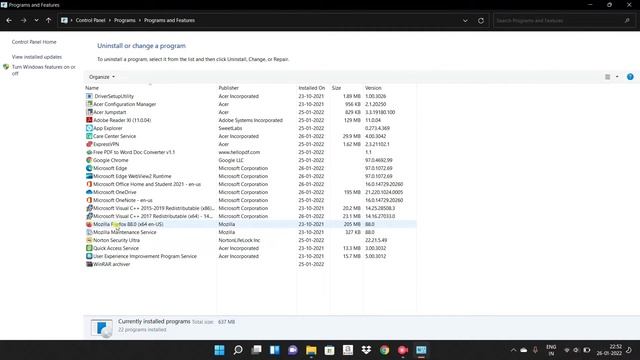Viewport: 640px width, 360px height.
Task: Click the ENG IN language indicator
Action: point(551,350)
